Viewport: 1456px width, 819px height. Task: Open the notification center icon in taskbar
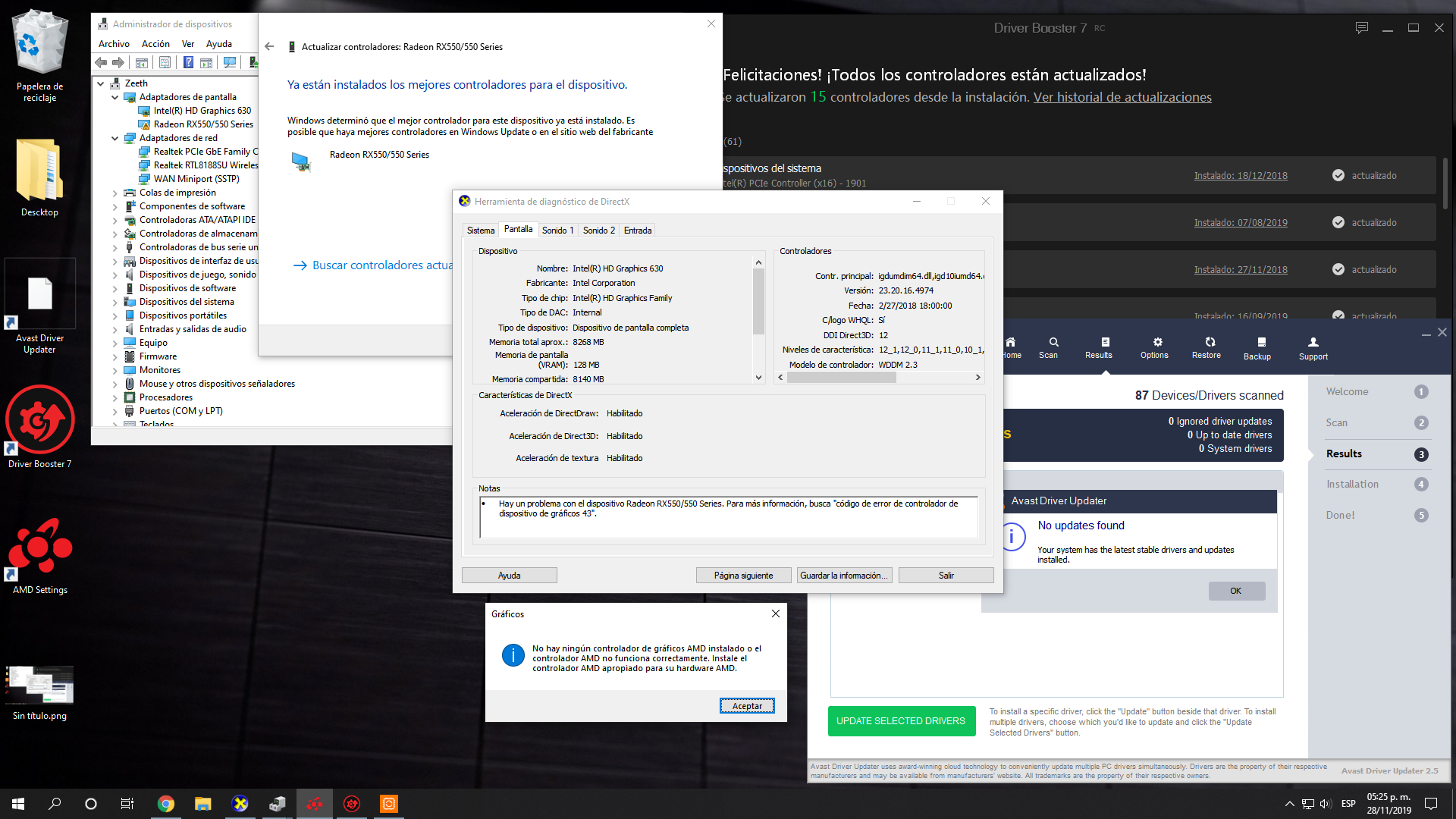(x=1431, y=804)
